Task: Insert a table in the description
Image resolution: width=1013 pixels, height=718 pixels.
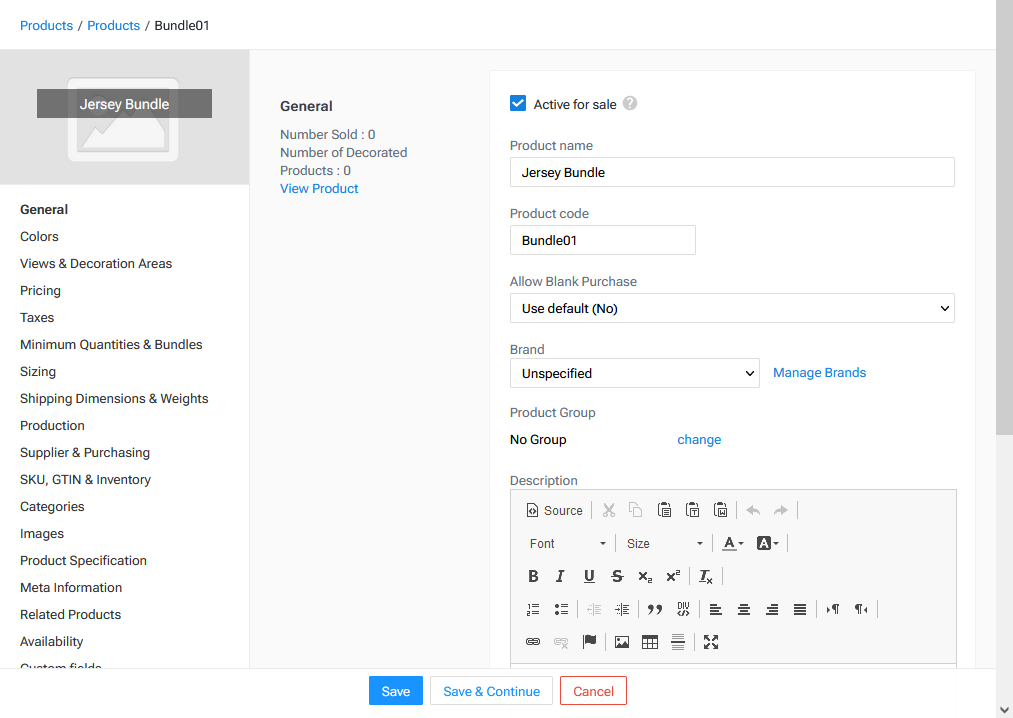Action: point(650,642)
